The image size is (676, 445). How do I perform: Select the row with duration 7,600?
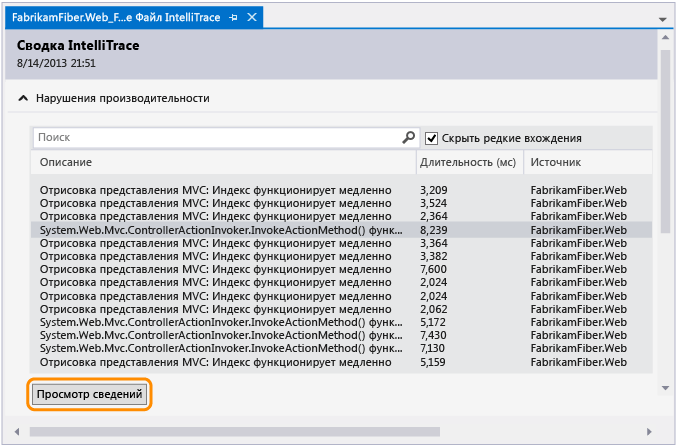[341, 269]
